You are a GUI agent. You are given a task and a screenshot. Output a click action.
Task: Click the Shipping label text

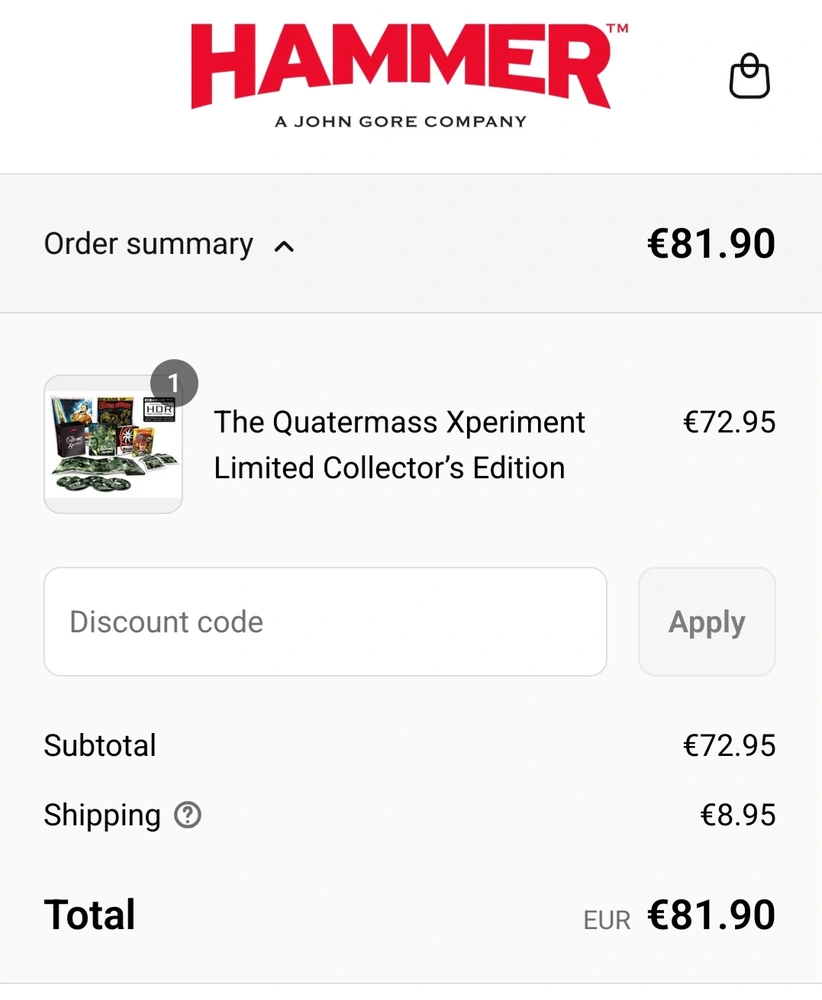pyautogui.click(x=102, y=816)
